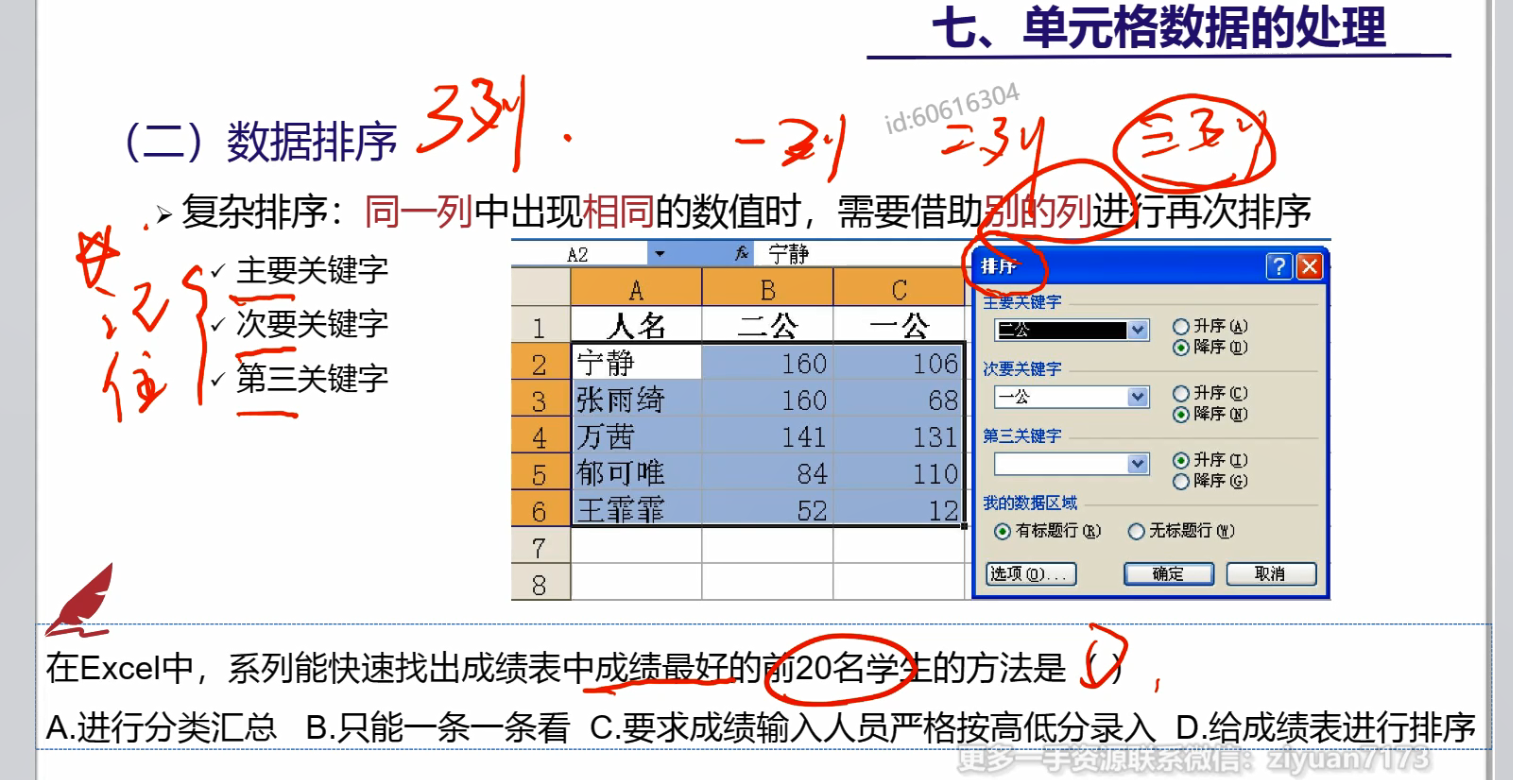This screenshot has width=1513, height=780.
Task: Click the 一公 header cell in column C
Action: click(x=898, y=326)
